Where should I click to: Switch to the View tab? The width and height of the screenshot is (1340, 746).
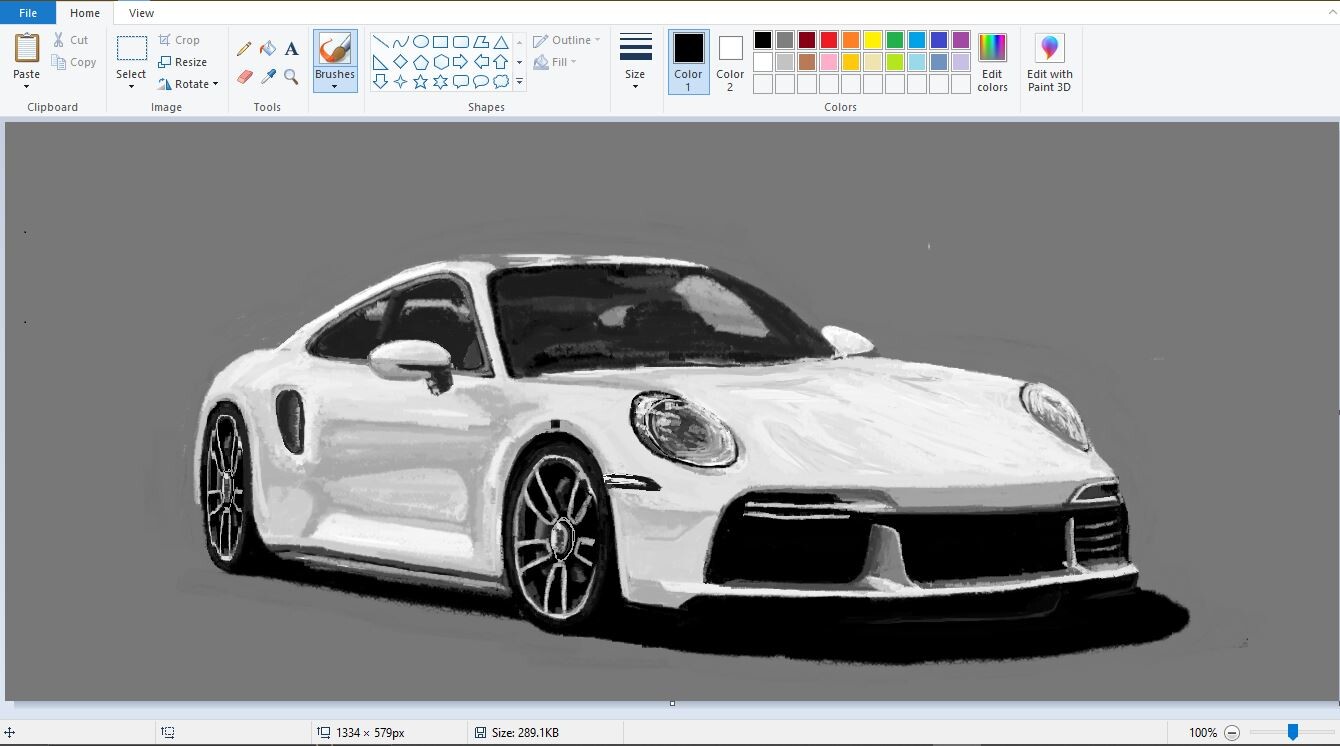pyautogui.click(x=141, y=13)
